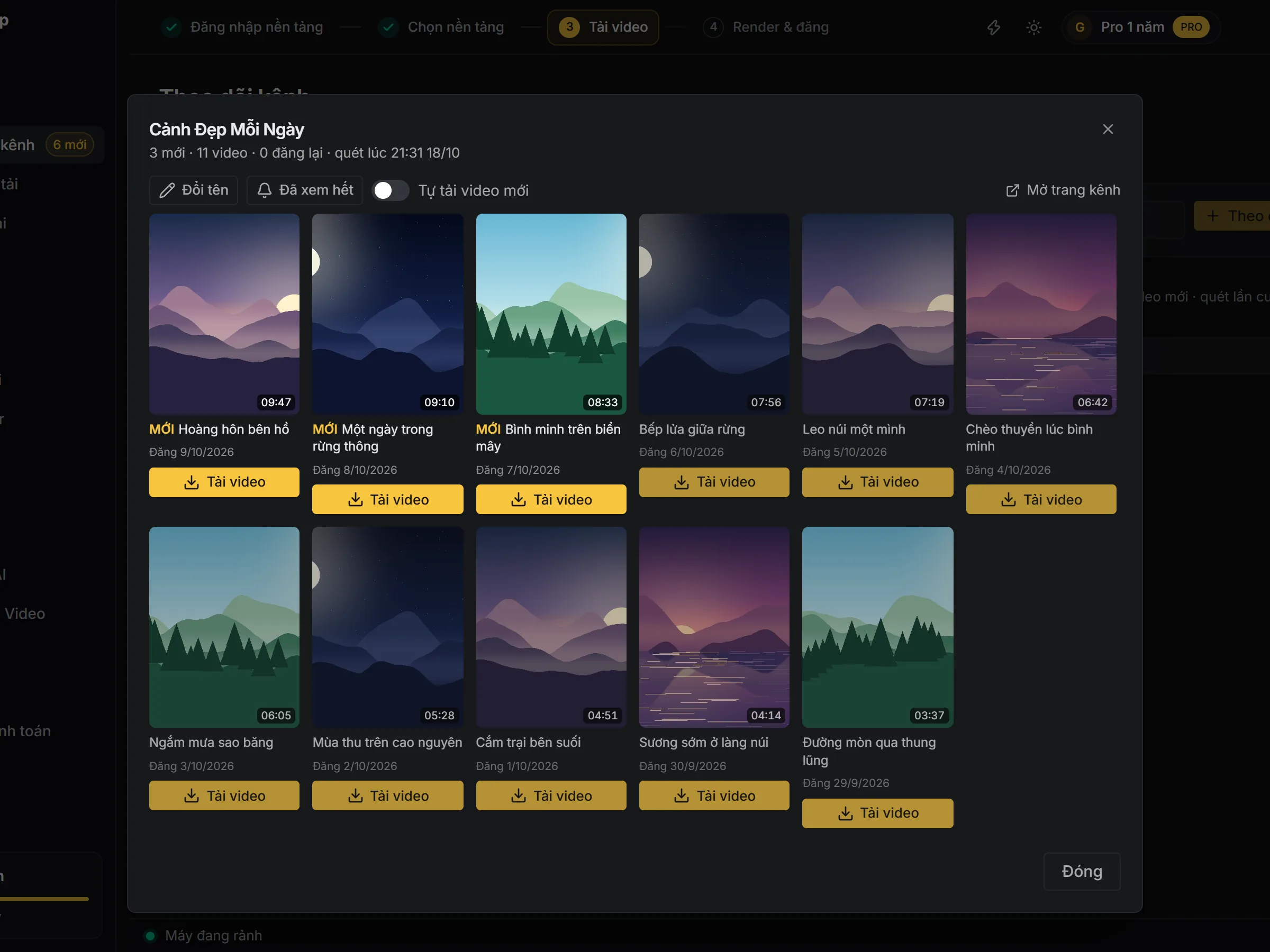Download Đường mòn qua thung lũng video
1270x952 pixels.
tap(877, 813)
